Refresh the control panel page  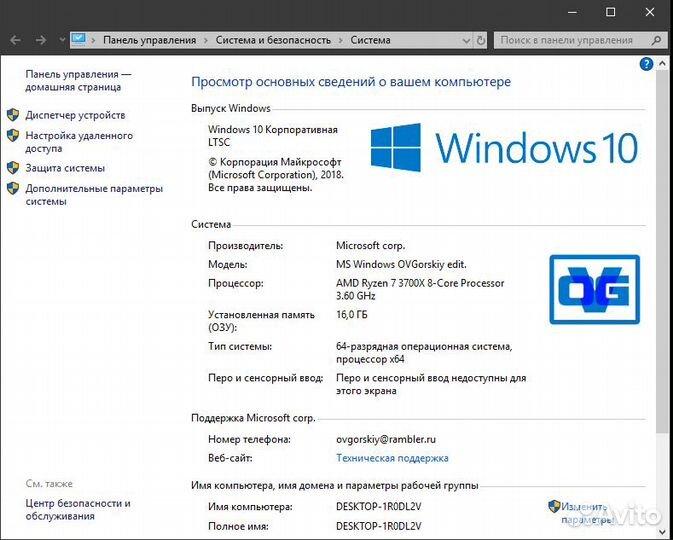[x=481, y=40]
